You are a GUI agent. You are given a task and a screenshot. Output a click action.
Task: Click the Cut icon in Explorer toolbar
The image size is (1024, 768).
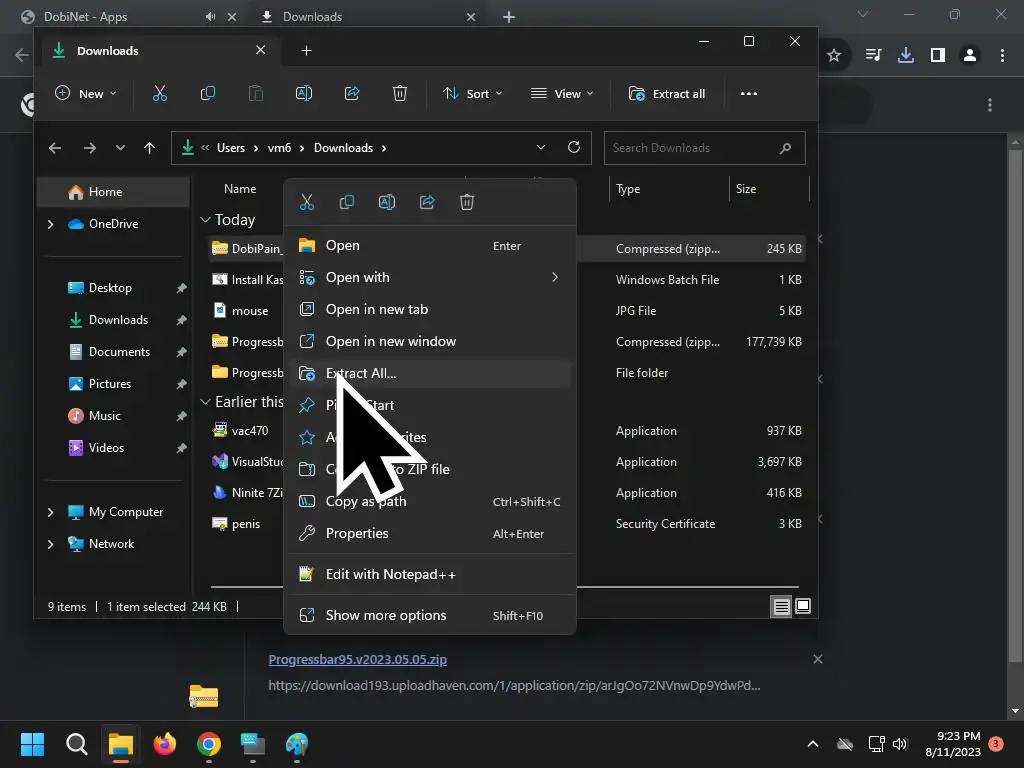[x=159, y=93]
